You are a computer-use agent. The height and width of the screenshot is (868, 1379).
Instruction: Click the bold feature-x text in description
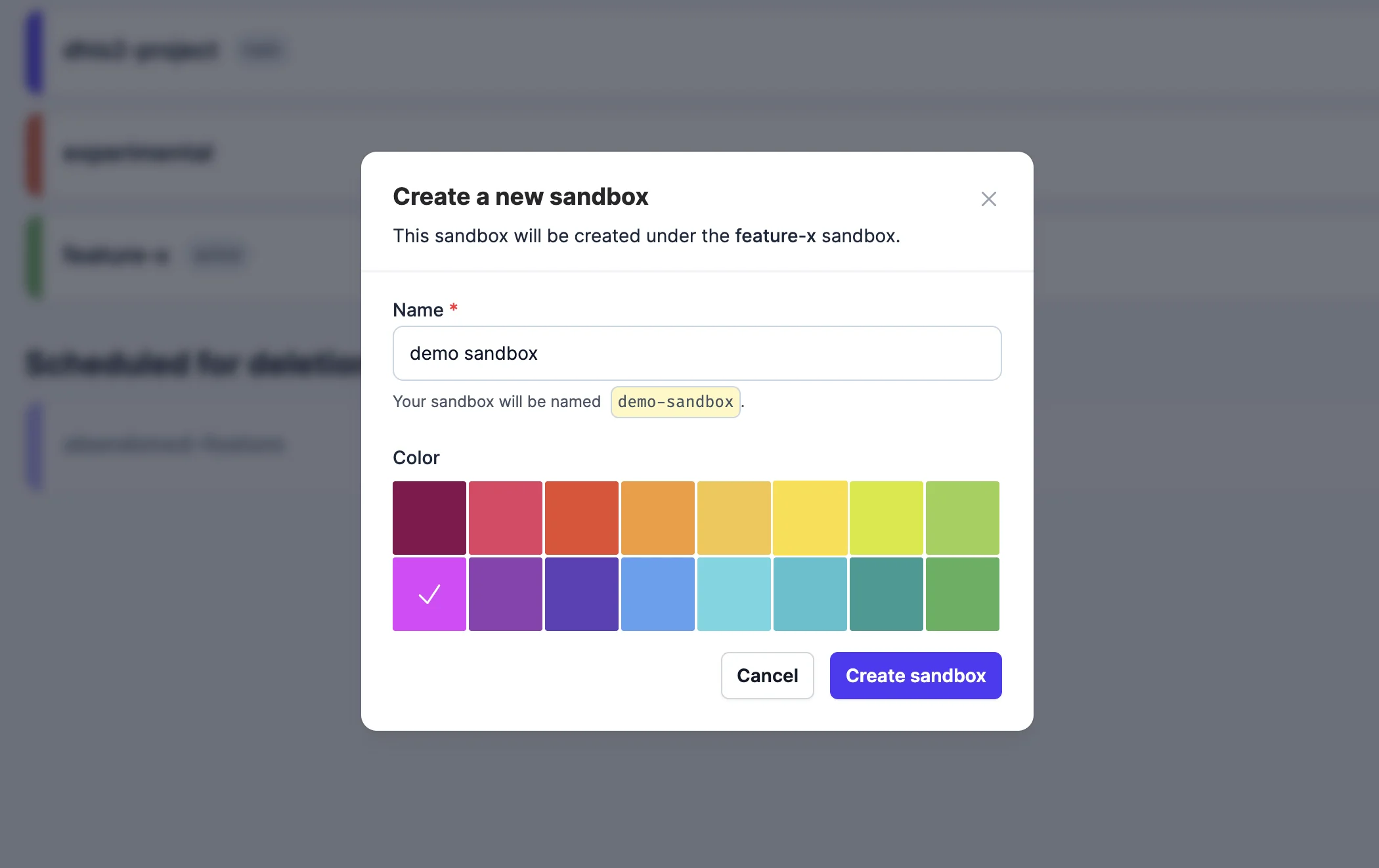[x=775, y=236]
